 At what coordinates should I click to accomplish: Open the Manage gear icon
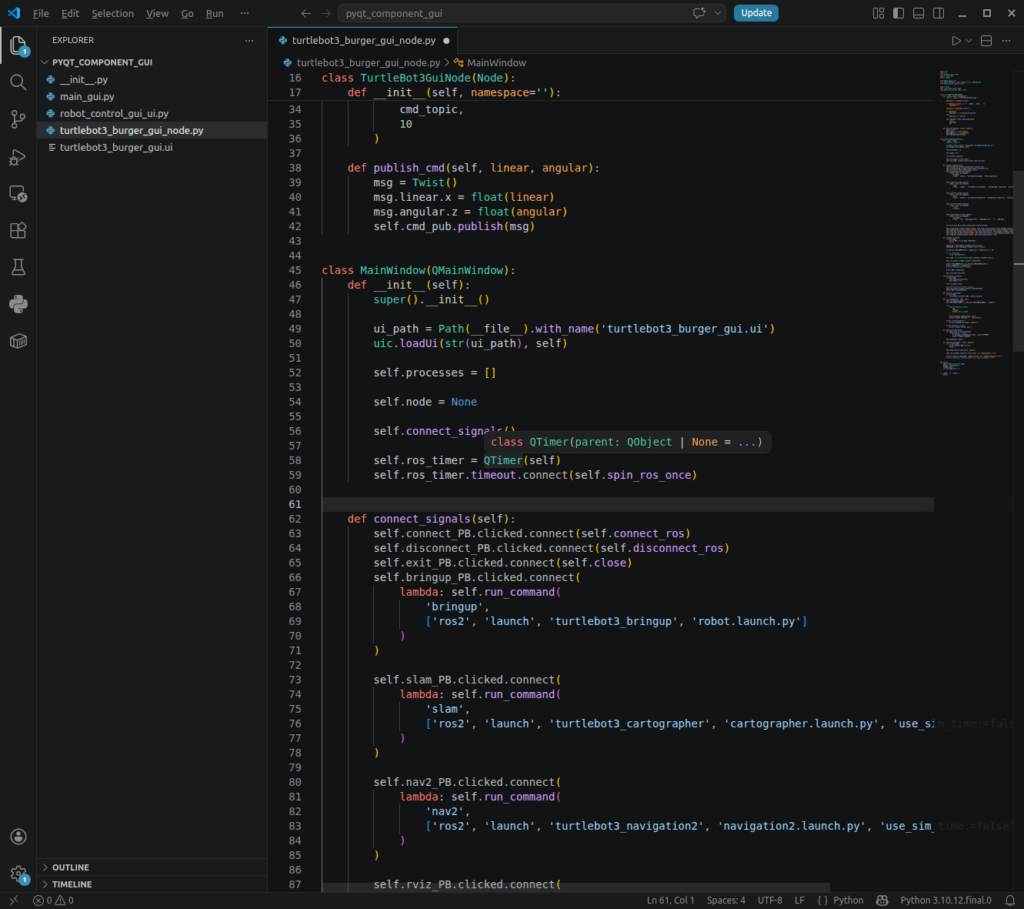click(x=18, y=874)
